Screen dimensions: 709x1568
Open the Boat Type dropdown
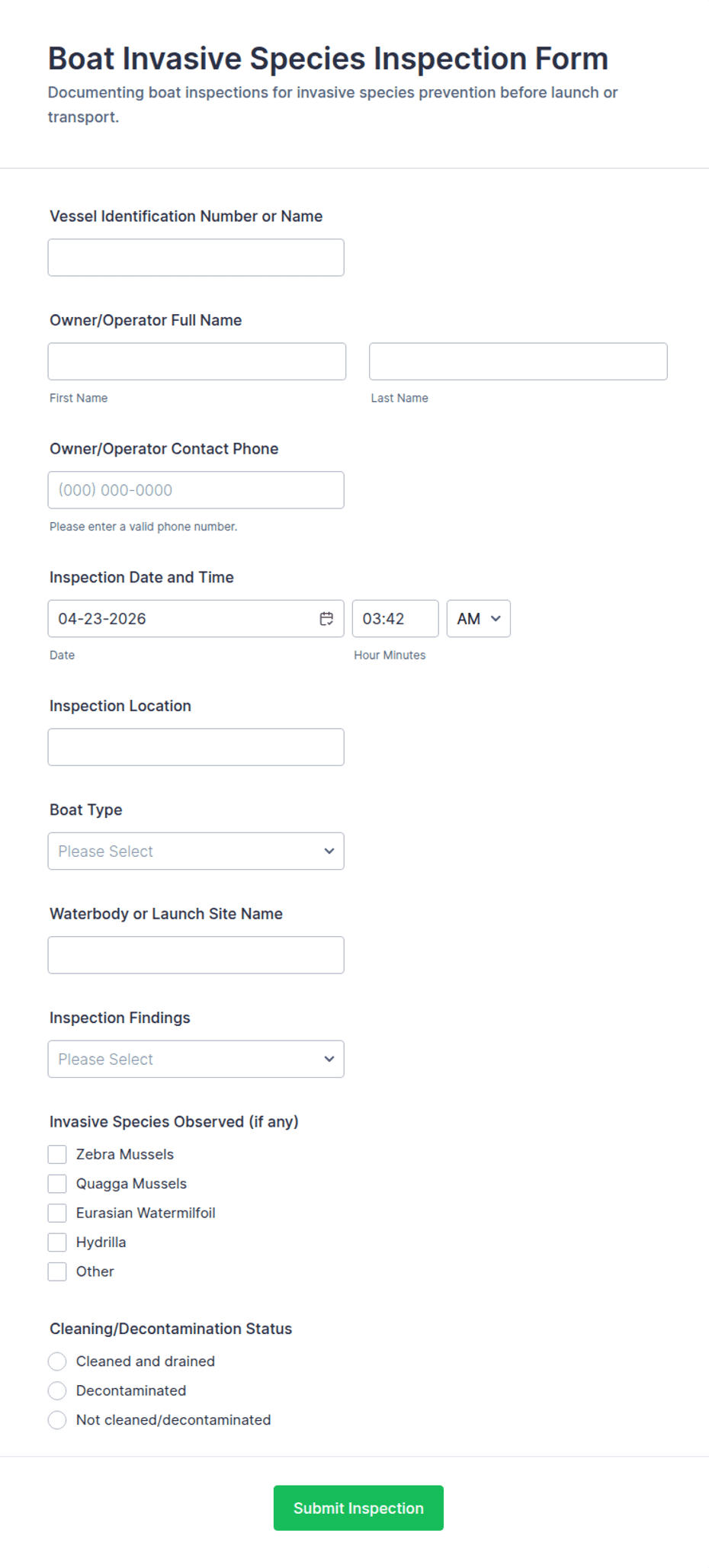click(196, 851)
